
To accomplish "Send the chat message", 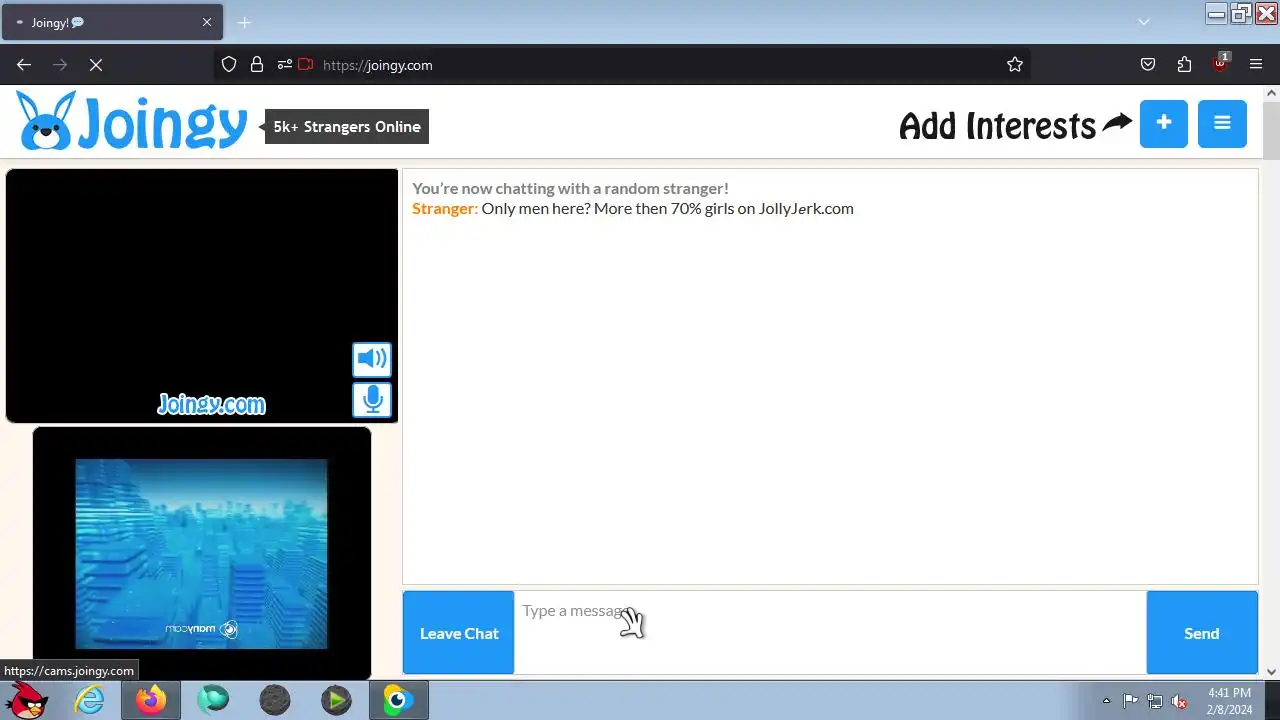I will pyautogui.click(x=1202, y=633).
